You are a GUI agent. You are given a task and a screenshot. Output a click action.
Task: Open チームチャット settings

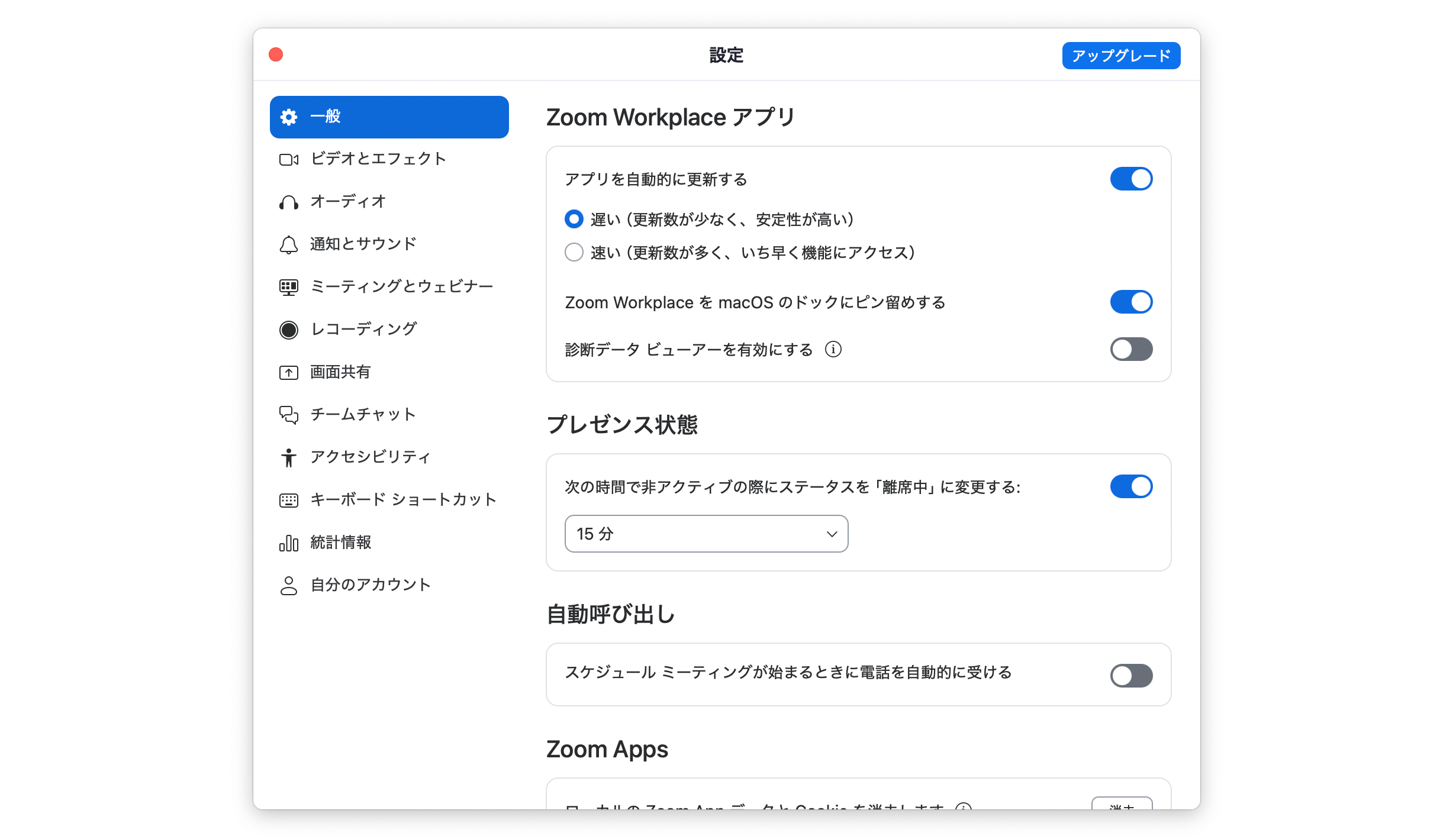(389, 415)
